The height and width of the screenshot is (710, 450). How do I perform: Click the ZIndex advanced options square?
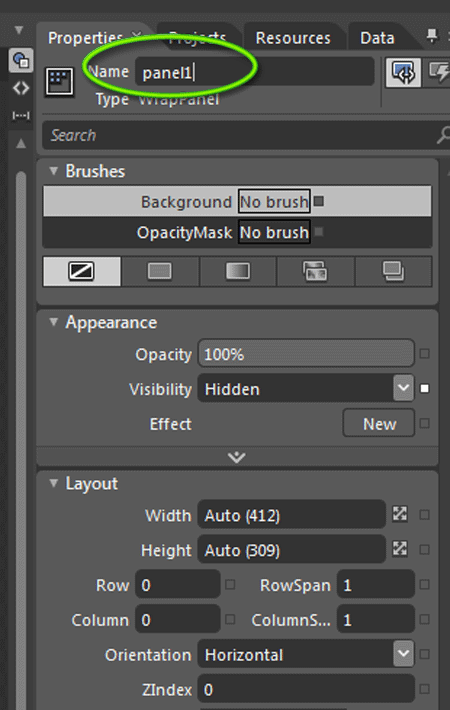[x=424, y=689]
